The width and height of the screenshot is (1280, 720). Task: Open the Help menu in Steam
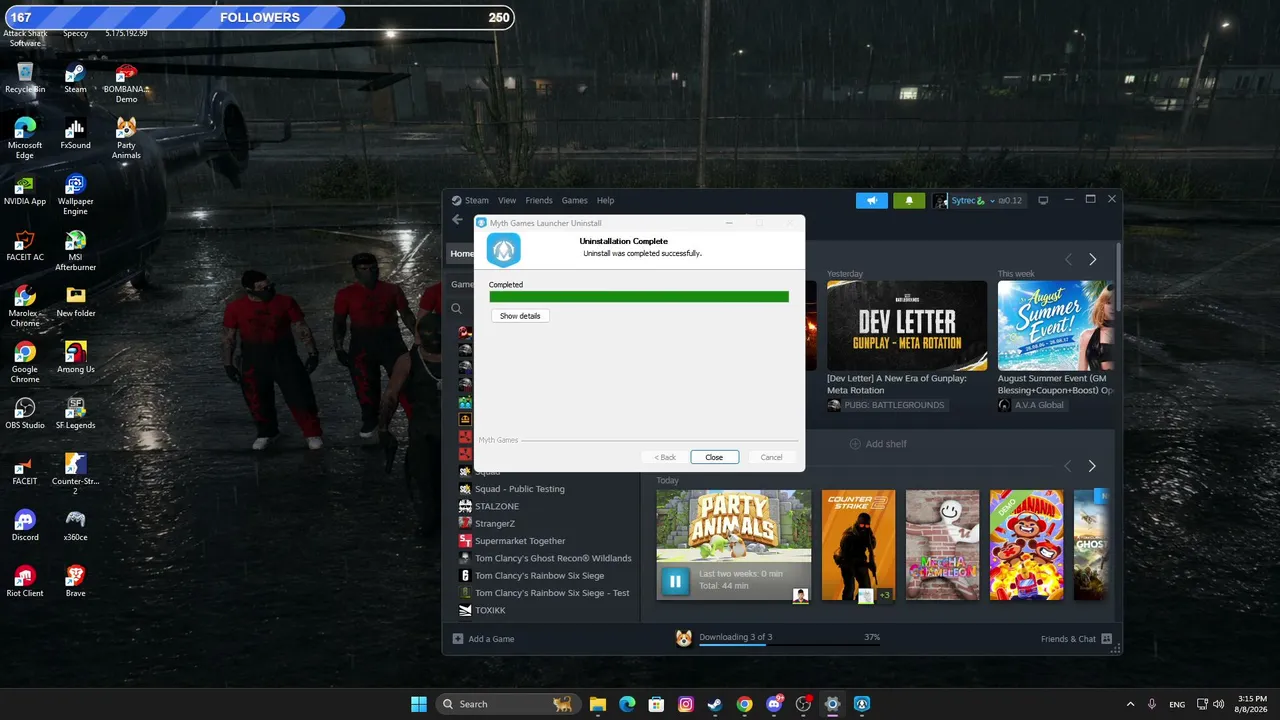click(x=605, y=200)
